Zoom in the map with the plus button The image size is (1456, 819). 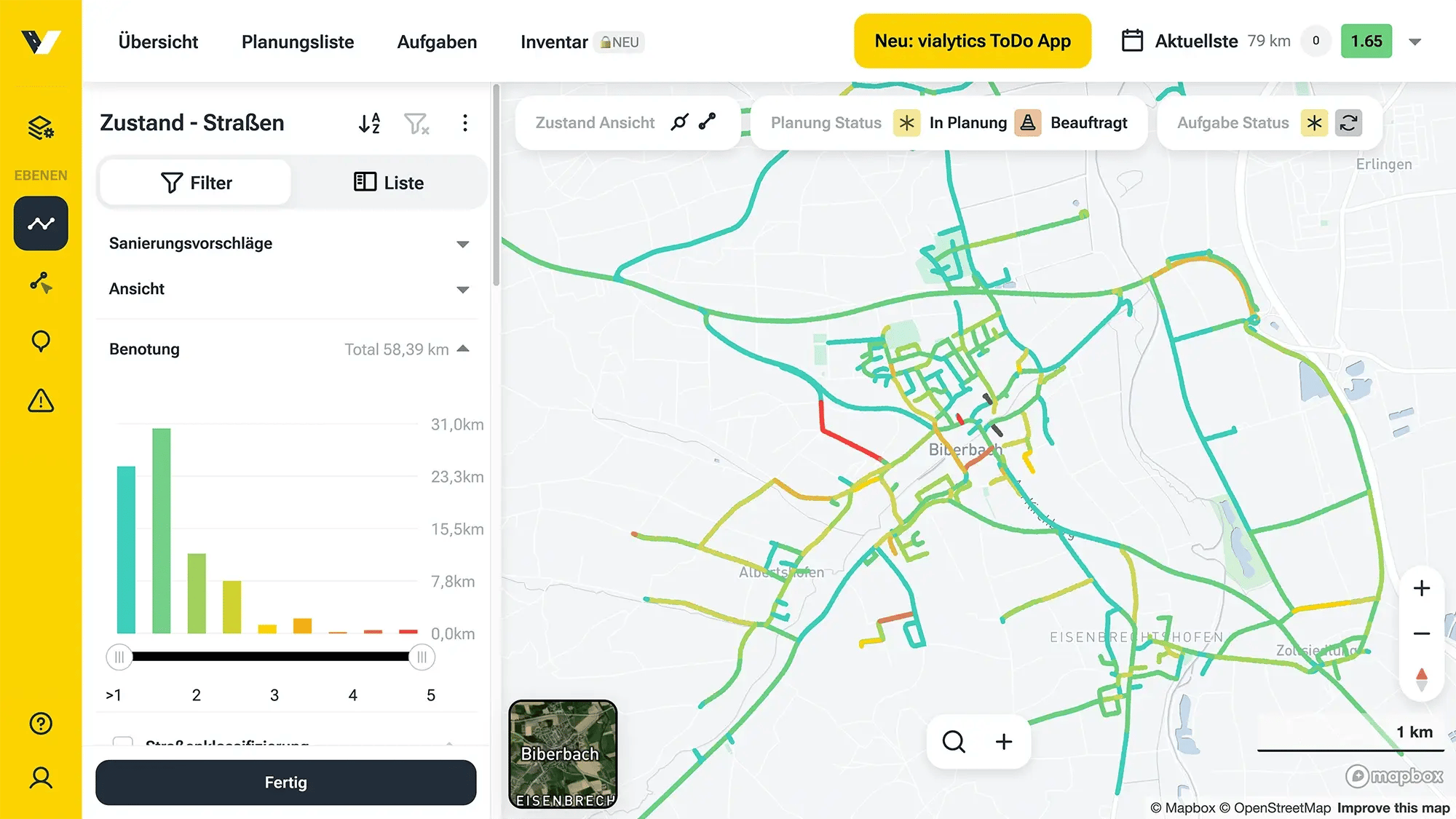click(1422, 588)
